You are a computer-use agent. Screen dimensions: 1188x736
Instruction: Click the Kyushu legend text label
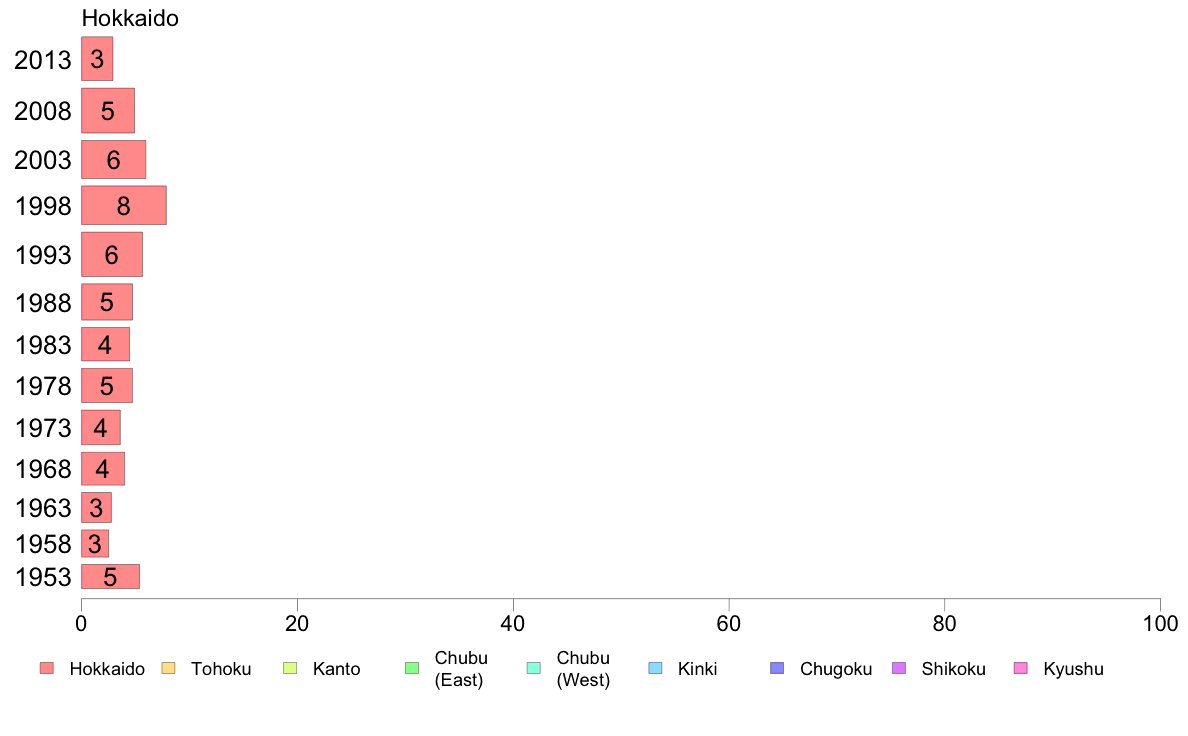tap(1073, 669)
